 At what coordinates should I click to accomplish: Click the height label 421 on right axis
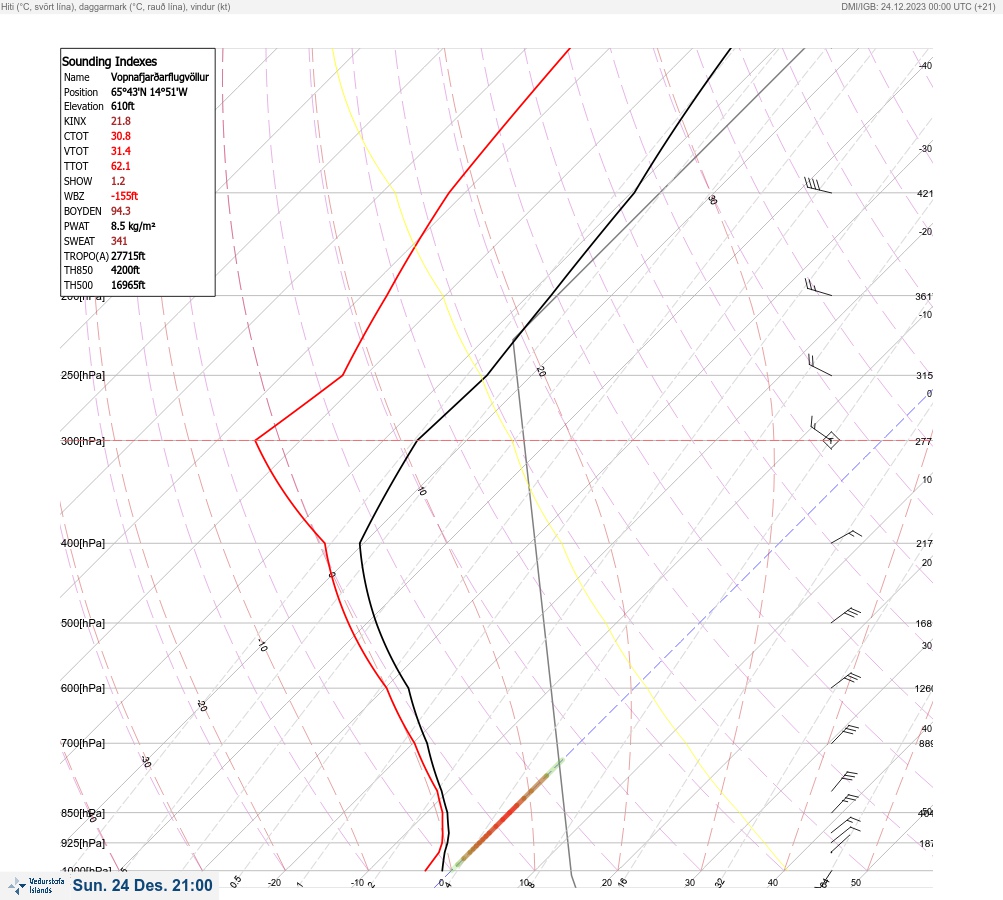(924, 193)
